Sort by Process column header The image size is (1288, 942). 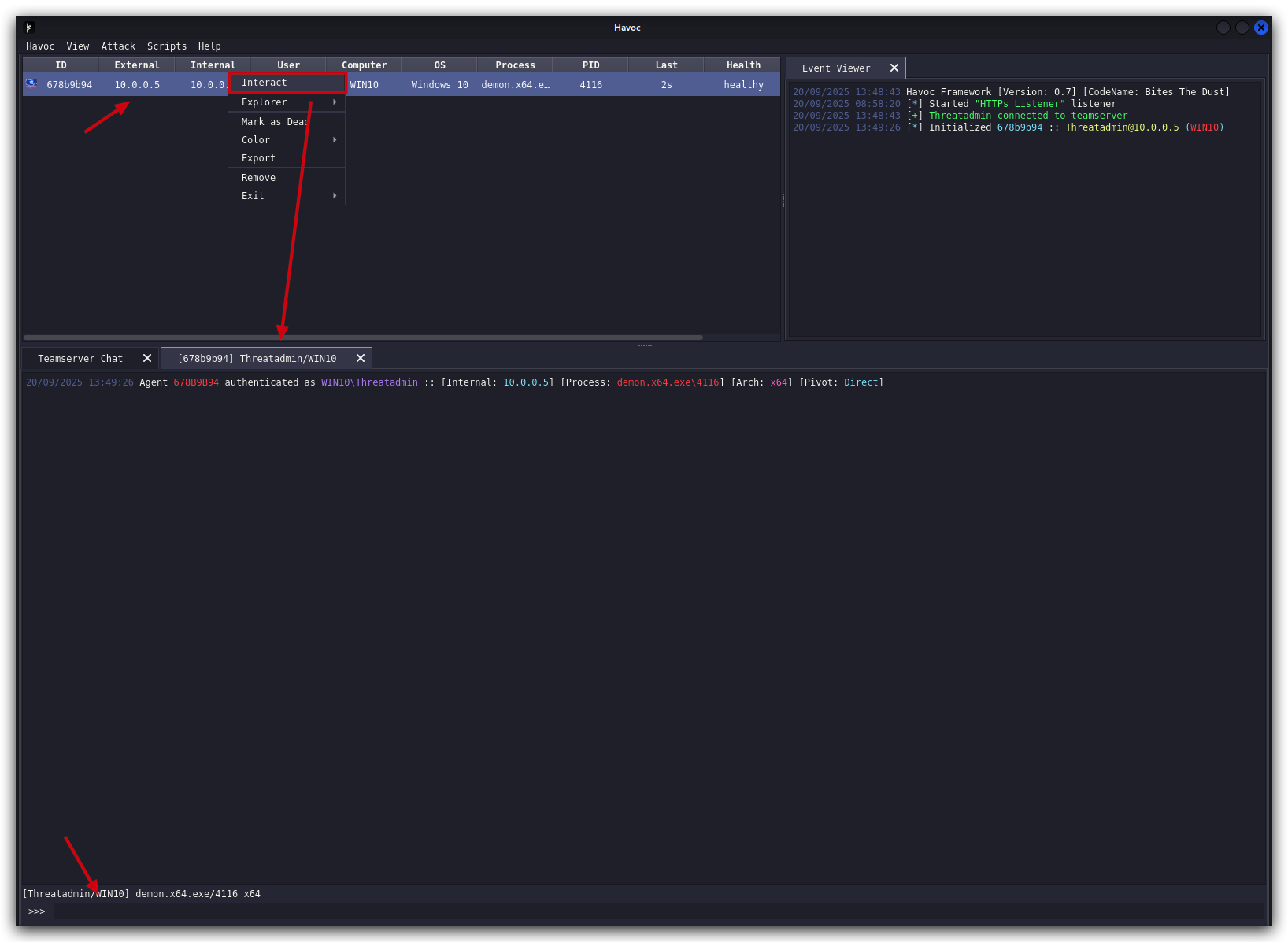(x=515, y=65)
